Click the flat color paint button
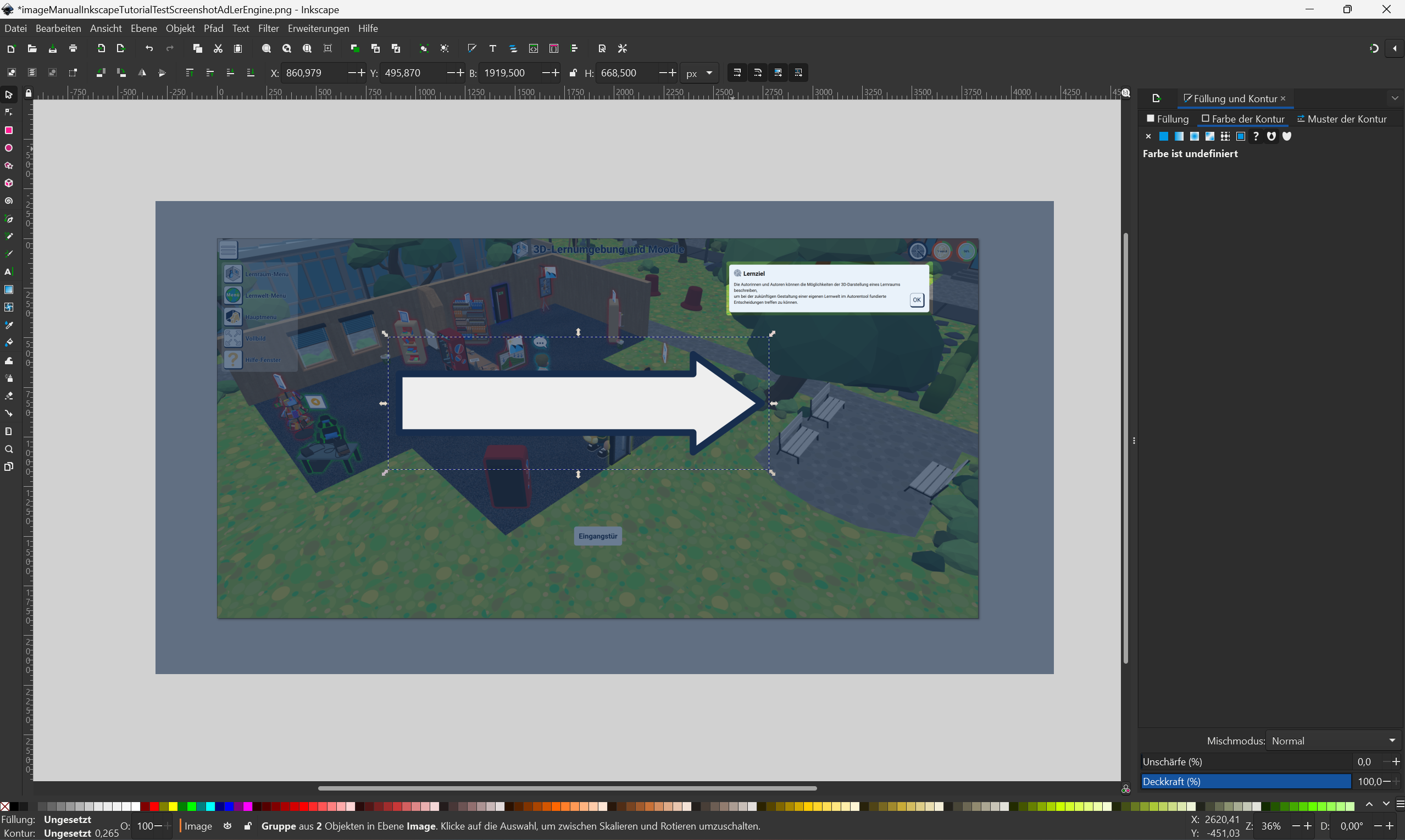 (1164, 136)
